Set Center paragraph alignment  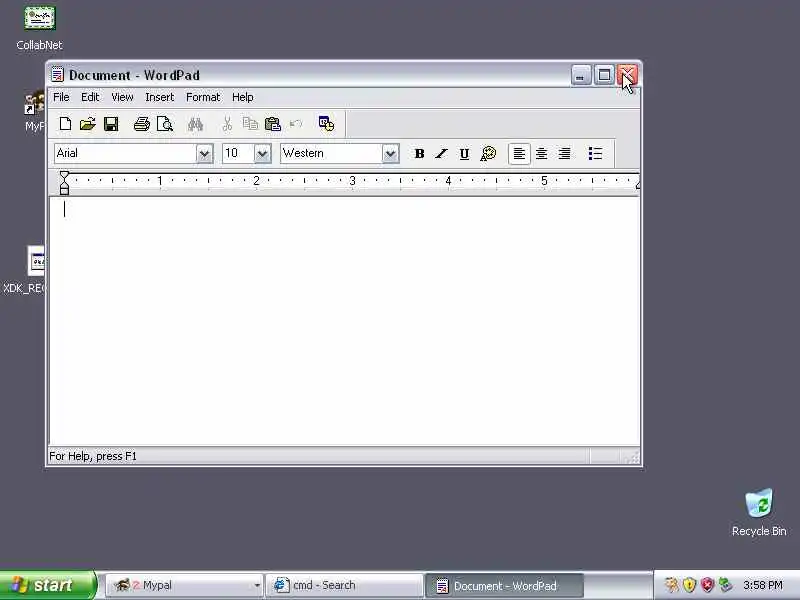coord(542,154)
